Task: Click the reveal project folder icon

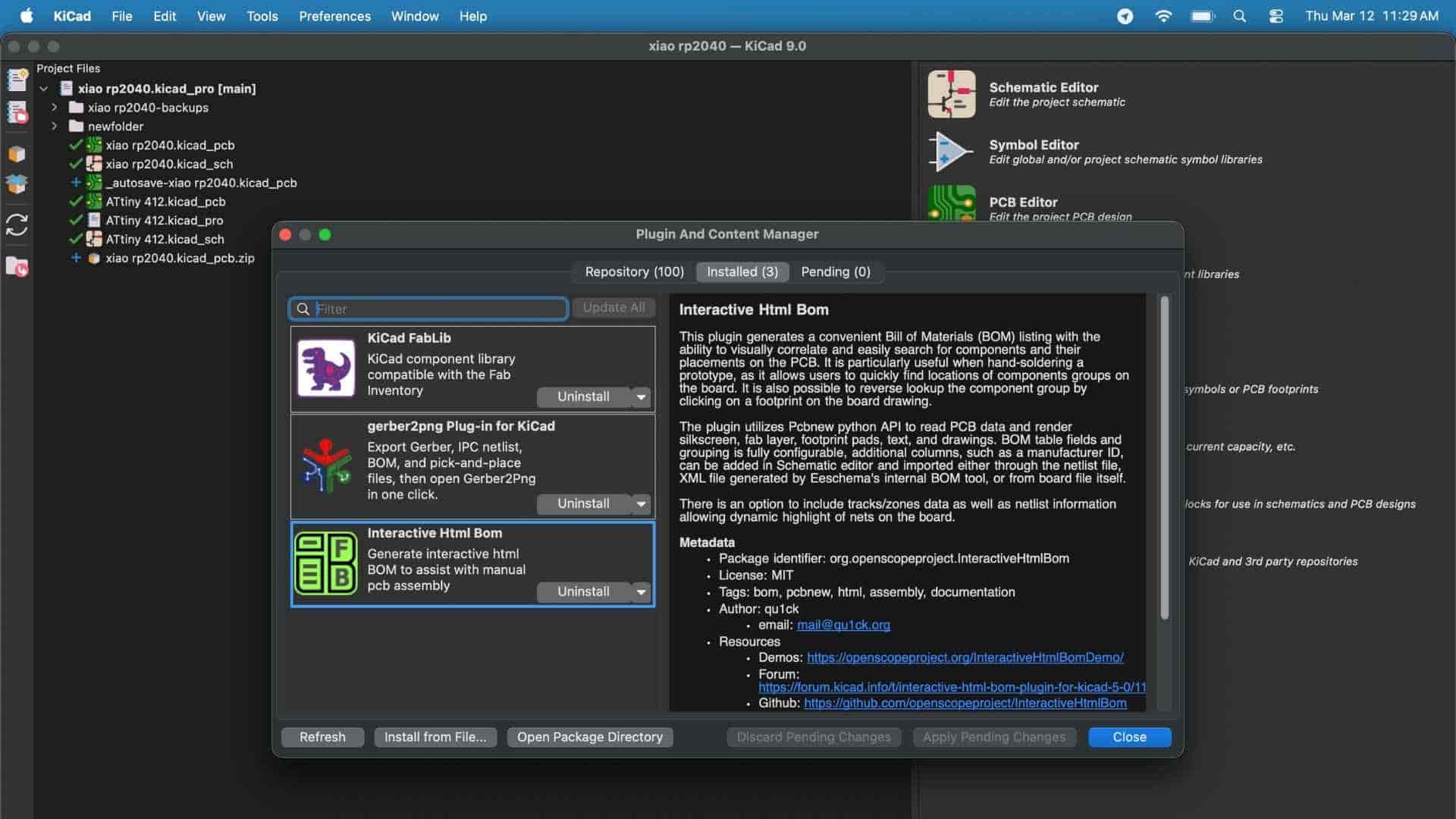Action: [17, 266]
